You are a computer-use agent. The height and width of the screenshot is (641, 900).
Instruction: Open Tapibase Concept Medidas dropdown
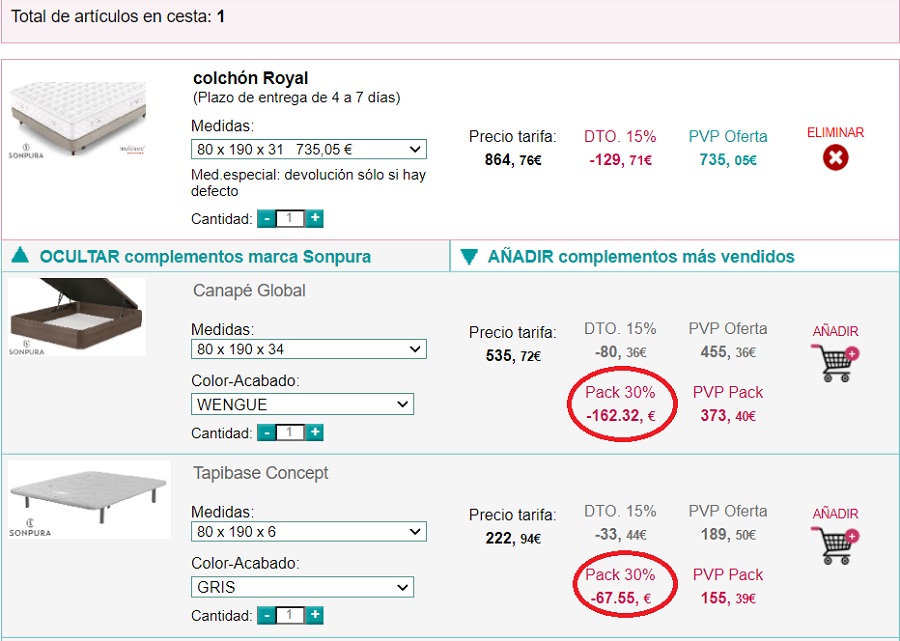(308, 531)
